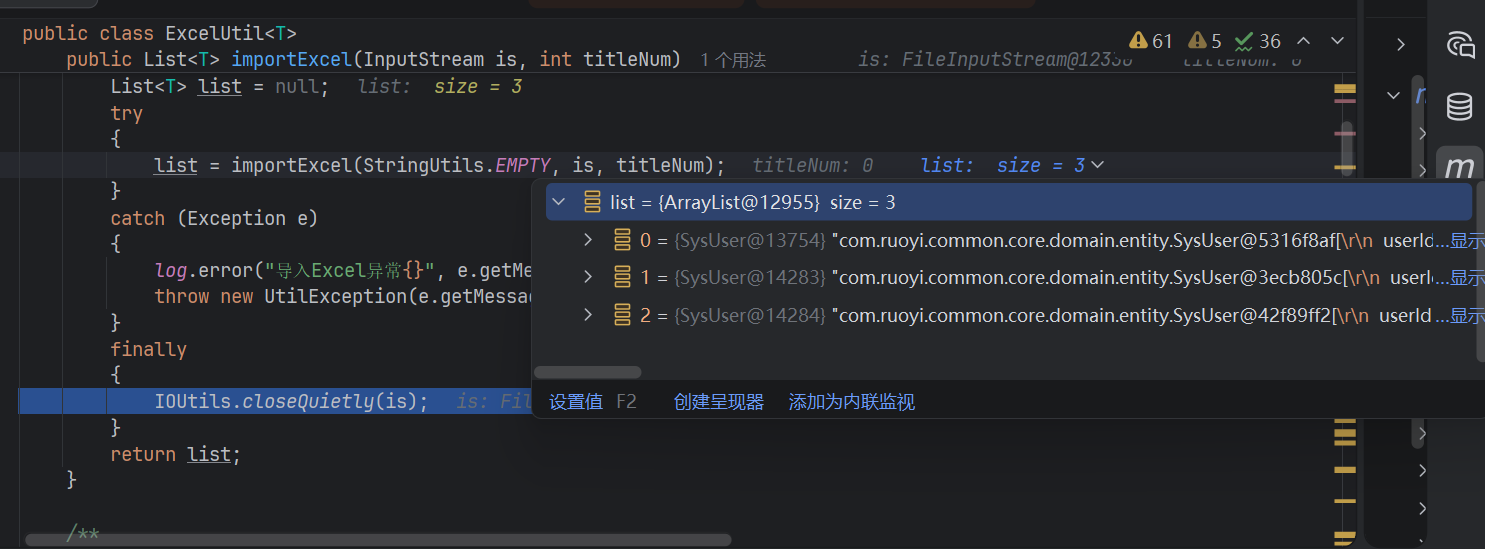Click the editor bottom horizontal scrollbar

[x=378, y=540]
